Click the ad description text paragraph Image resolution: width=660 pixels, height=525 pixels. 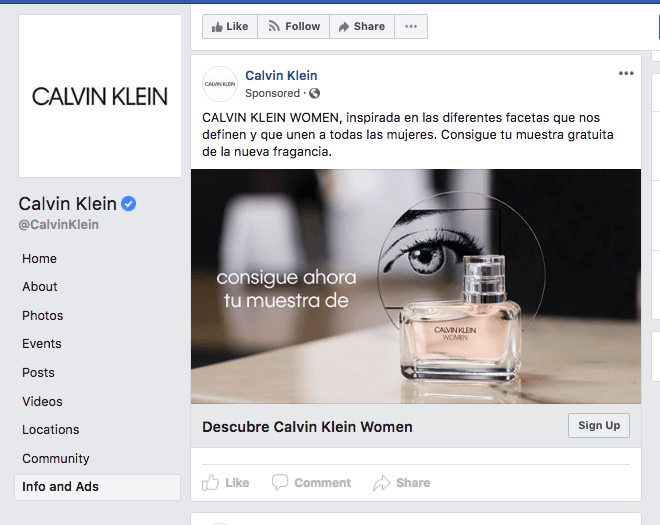(x=407, y=135)
